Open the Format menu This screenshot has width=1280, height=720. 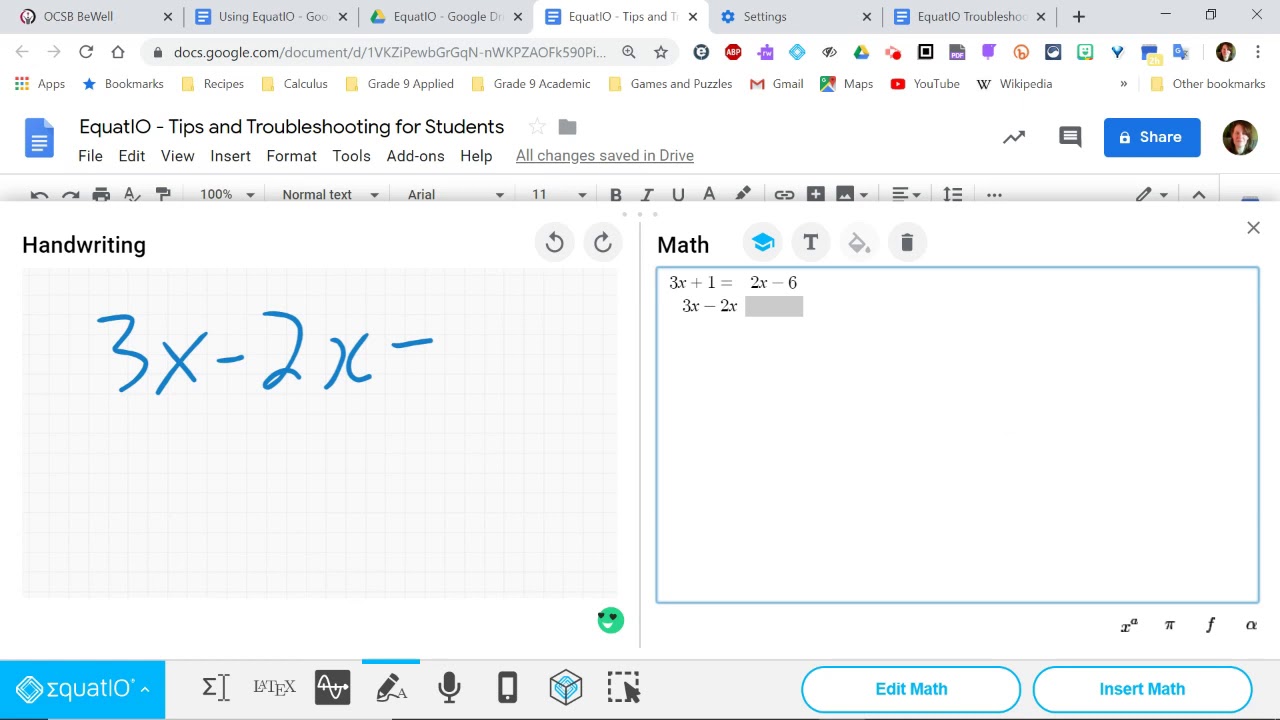click(x=291, y=156)
